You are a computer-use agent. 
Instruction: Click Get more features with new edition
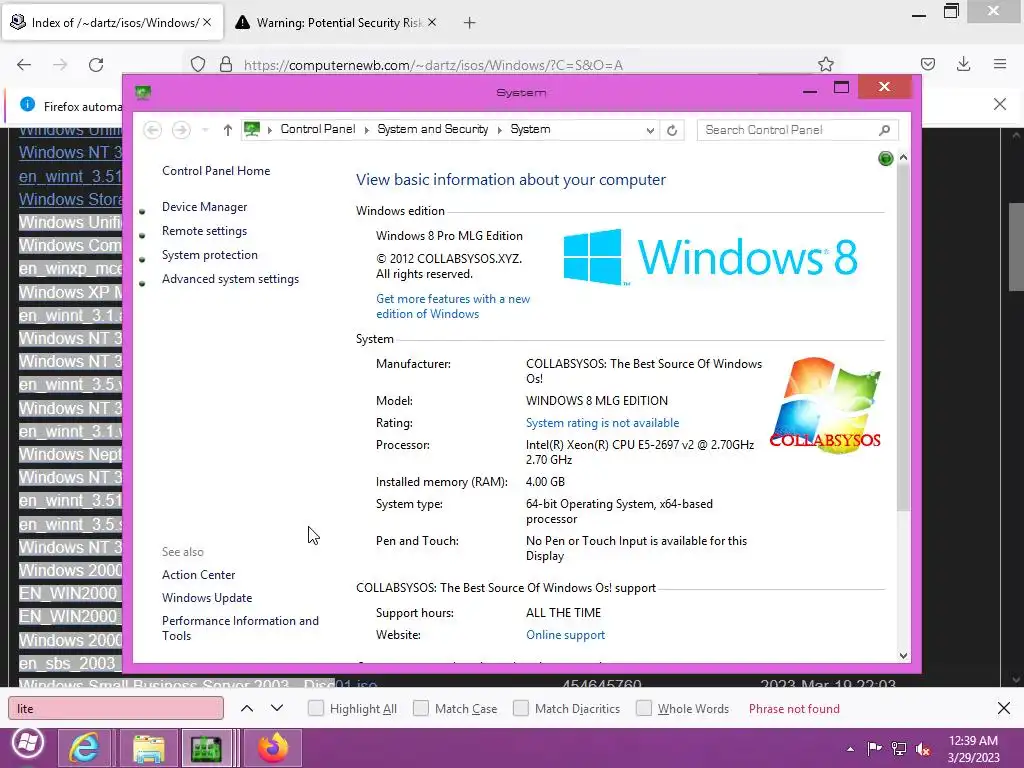[x=453, y=306]
